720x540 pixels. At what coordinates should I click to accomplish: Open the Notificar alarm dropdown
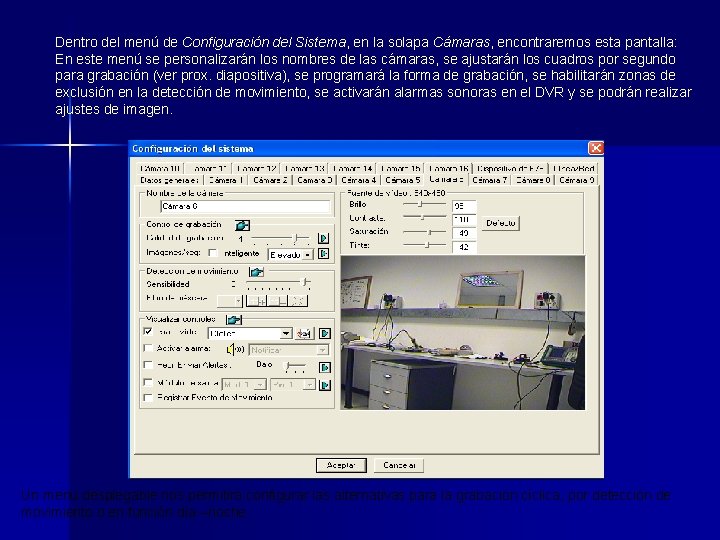(x=288, y=350)
